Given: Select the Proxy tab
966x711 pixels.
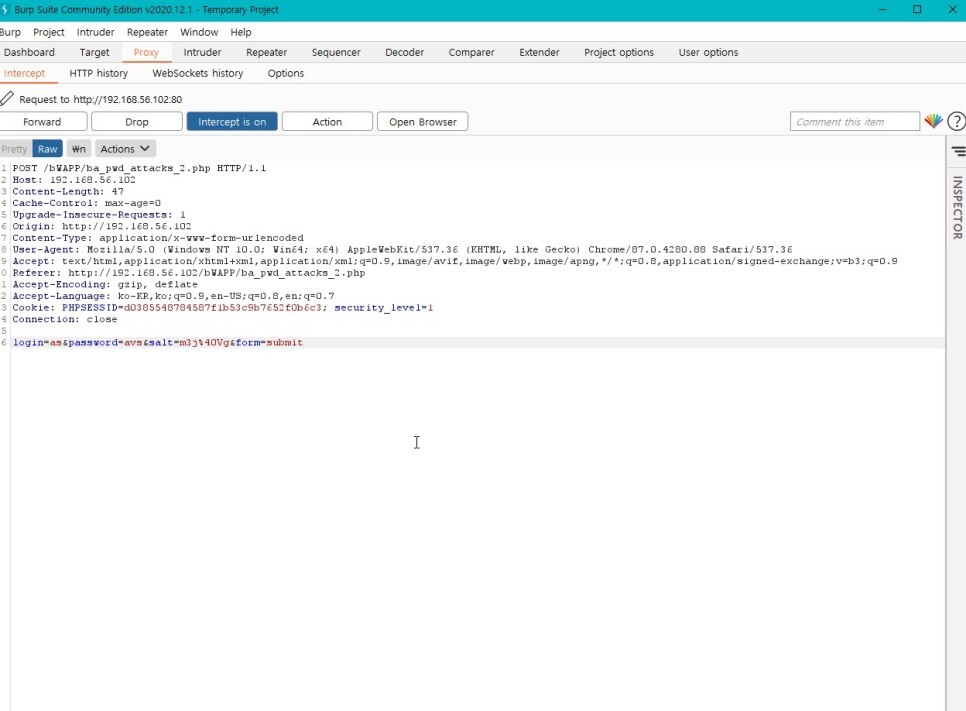Looking at the screenshot, I should coord(146,52).
